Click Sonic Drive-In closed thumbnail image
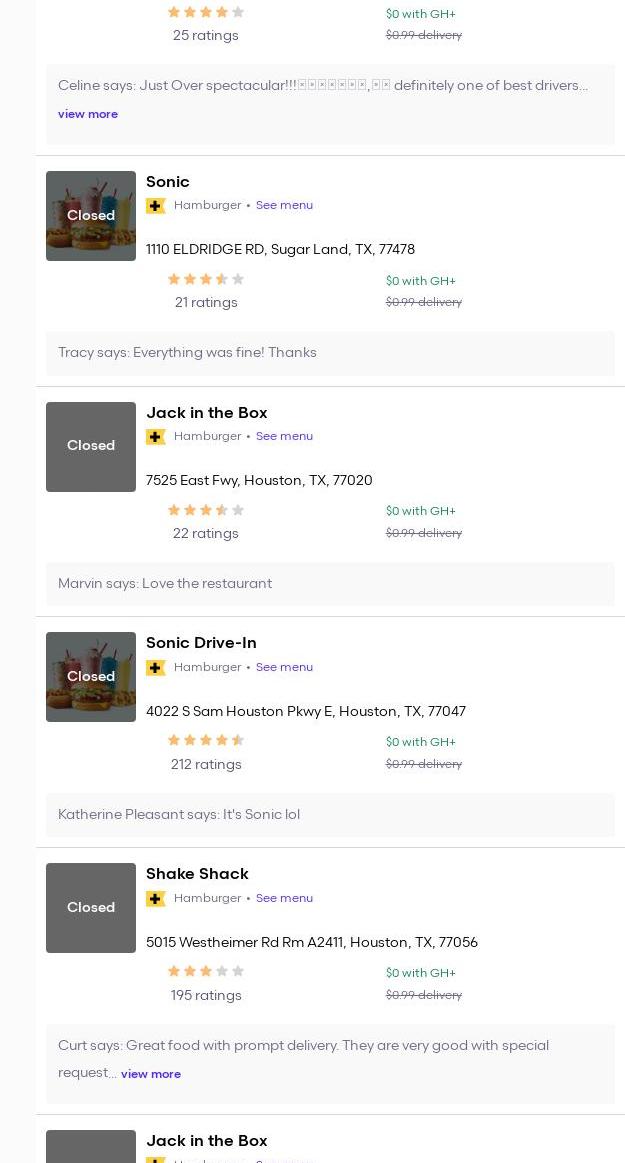Image resolution: width=625 pixels, height=1163 pixels. [91, 677]
